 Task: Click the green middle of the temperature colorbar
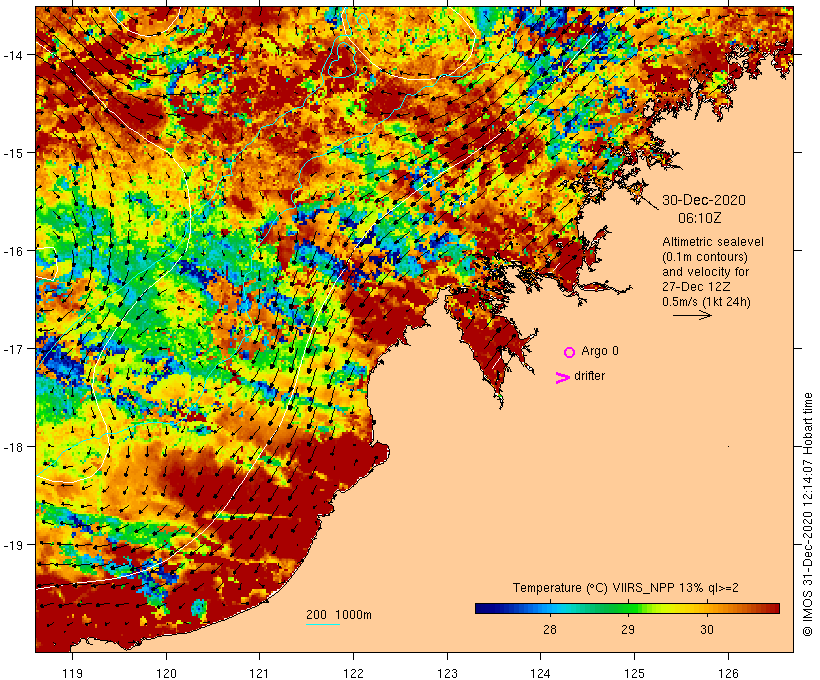(628, 608)
